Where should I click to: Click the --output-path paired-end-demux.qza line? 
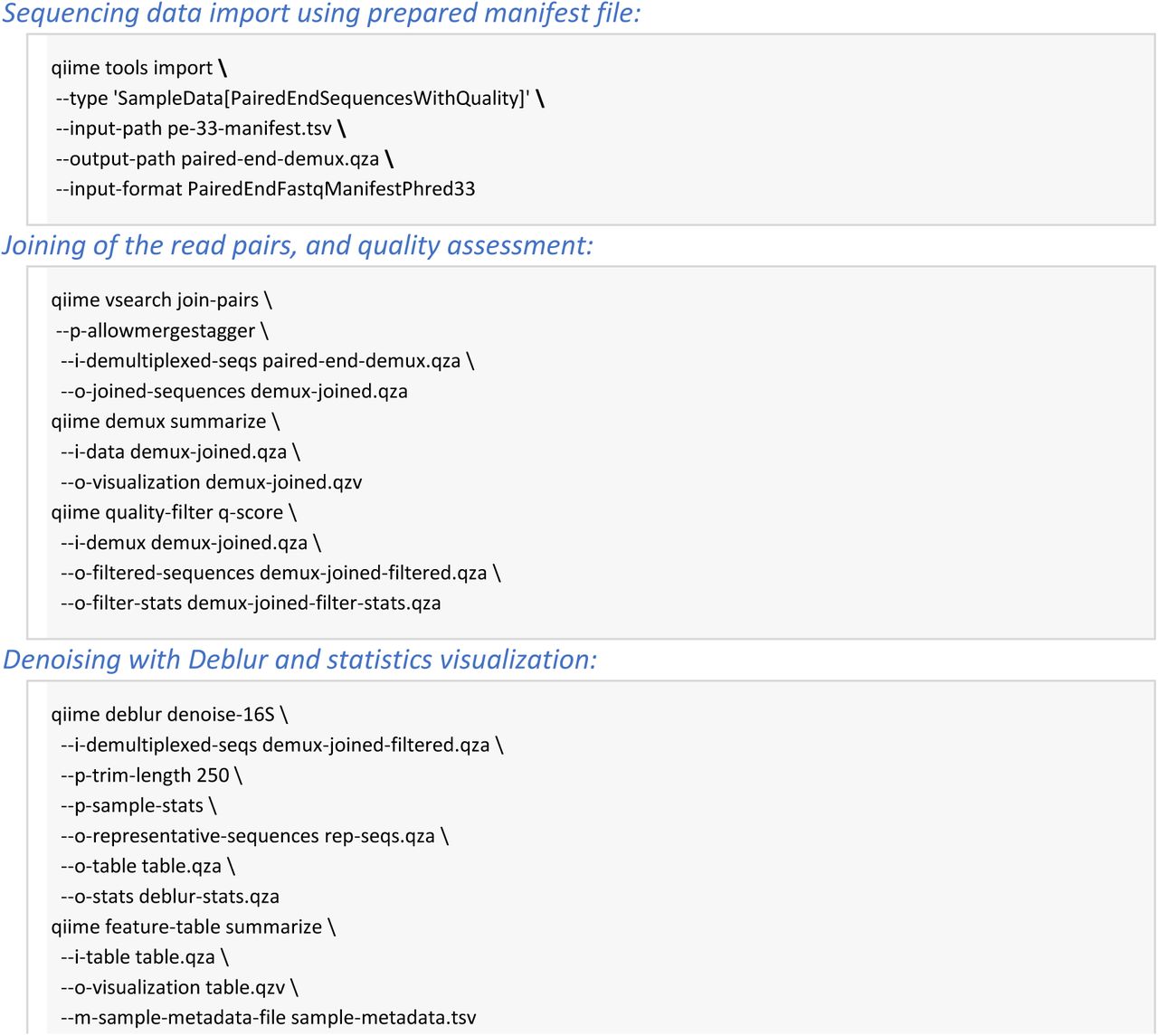[224, 159]
